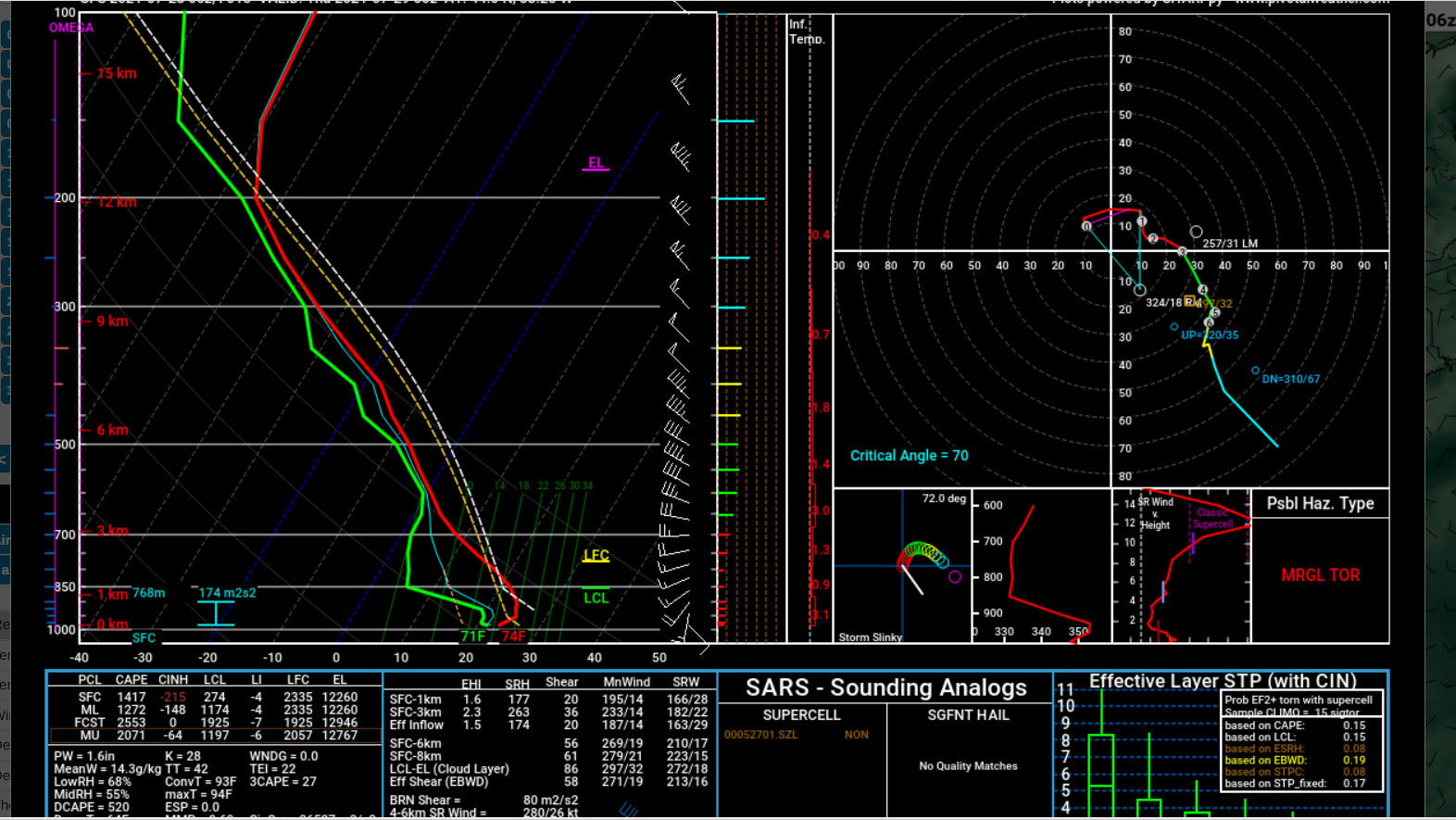Click the SUPERCELL analog column header
This screenshot has width=1456, height=820.
802,715
